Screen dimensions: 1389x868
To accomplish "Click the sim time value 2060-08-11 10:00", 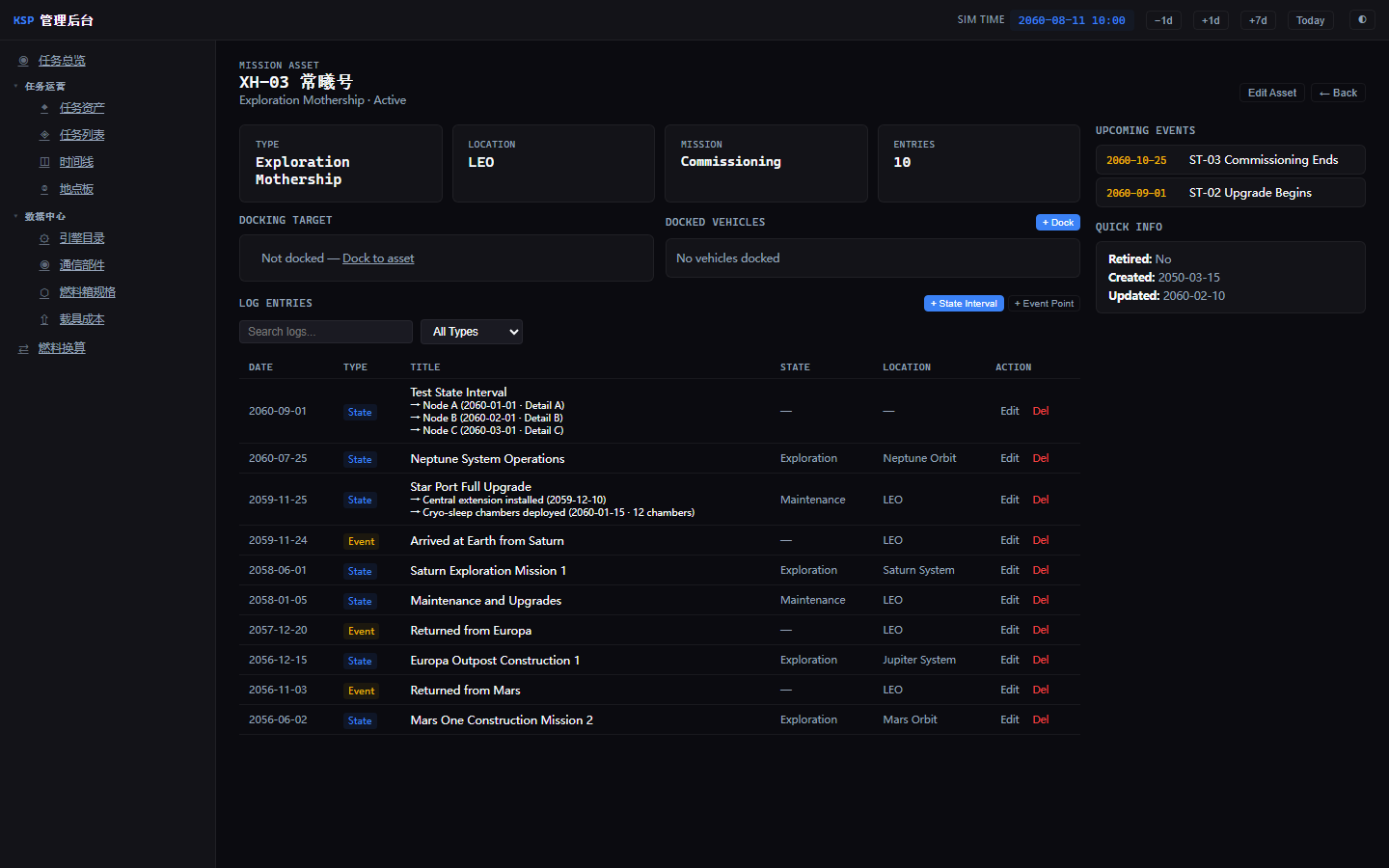I will pyautogui.click(x=1072, y=20).
